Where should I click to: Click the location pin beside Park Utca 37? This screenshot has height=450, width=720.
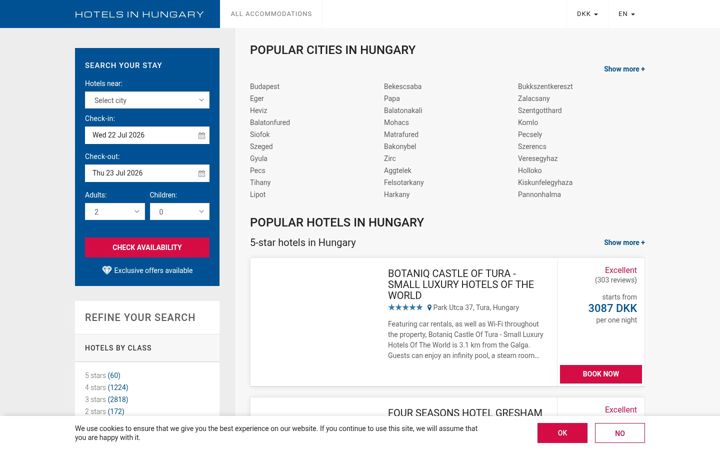[x=429, y=308]
